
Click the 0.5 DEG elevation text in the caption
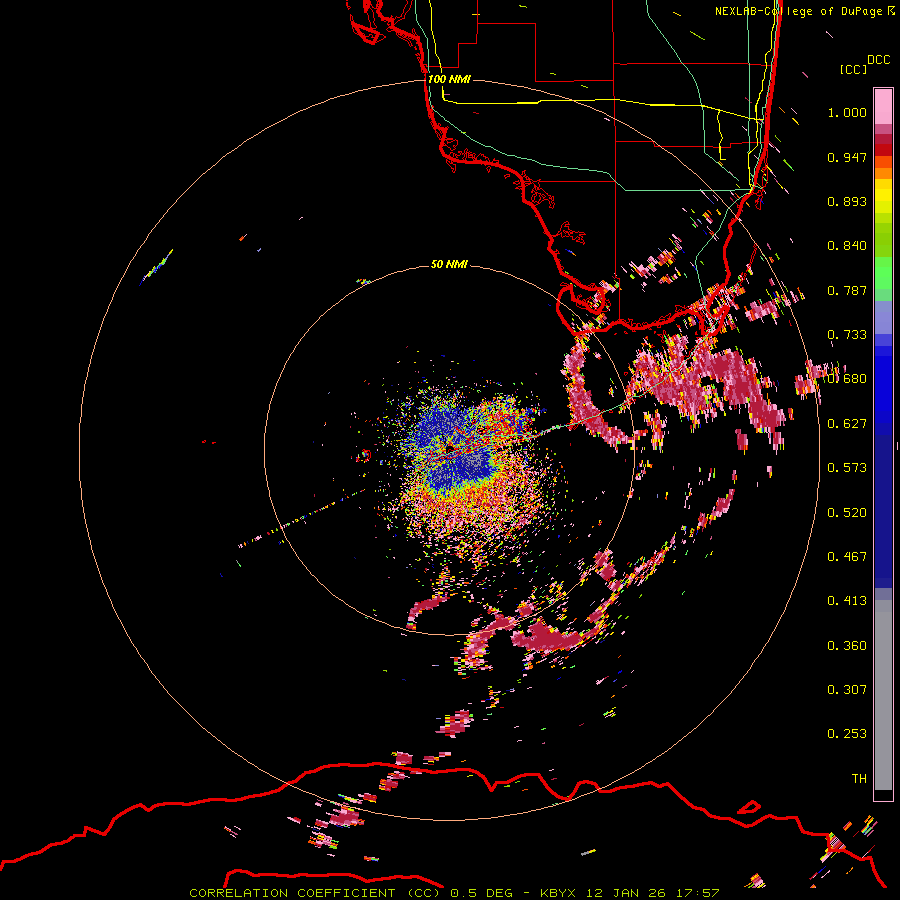(x=481, y=893)
